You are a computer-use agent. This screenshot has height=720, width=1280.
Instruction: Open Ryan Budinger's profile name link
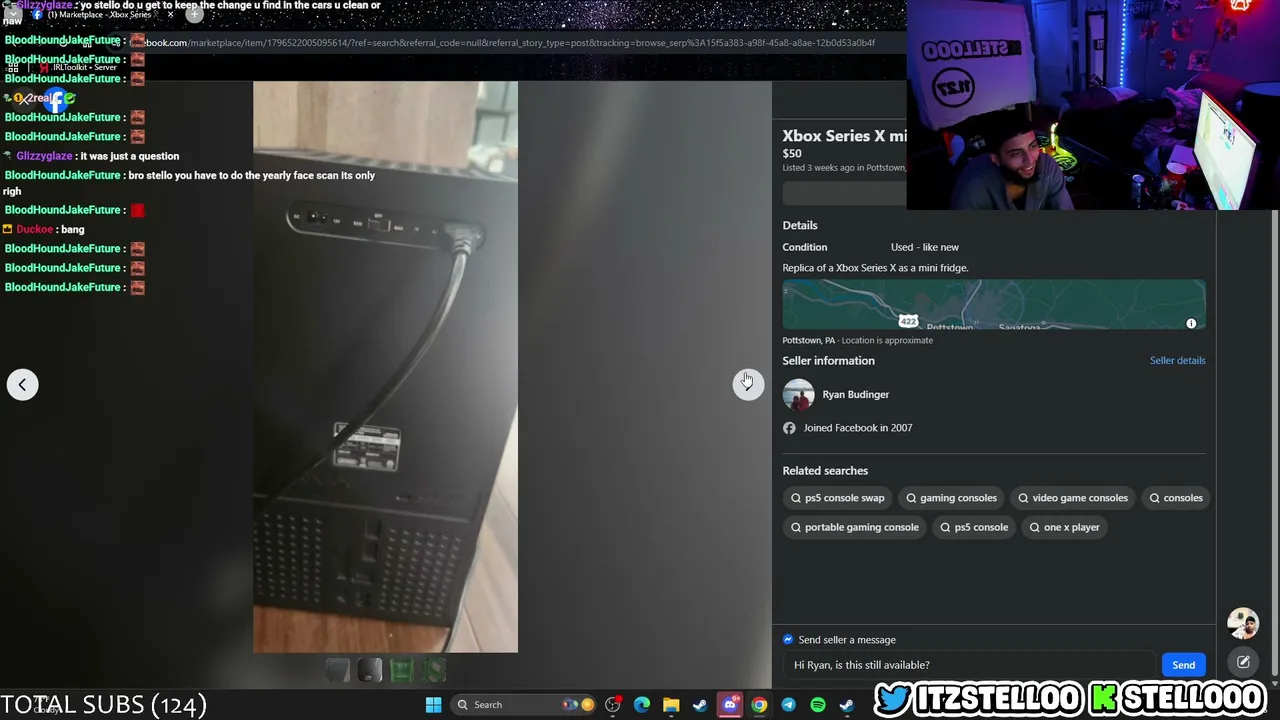coord(855,394)
